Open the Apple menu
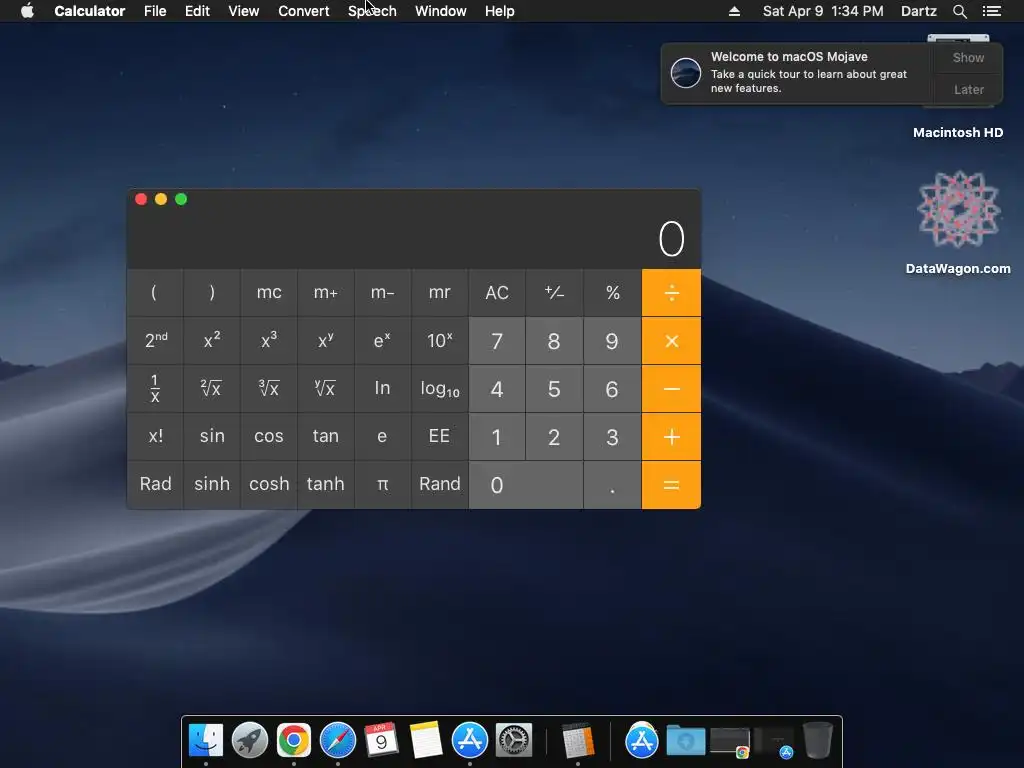1024x768 pixels. click(x=27, y=11)
